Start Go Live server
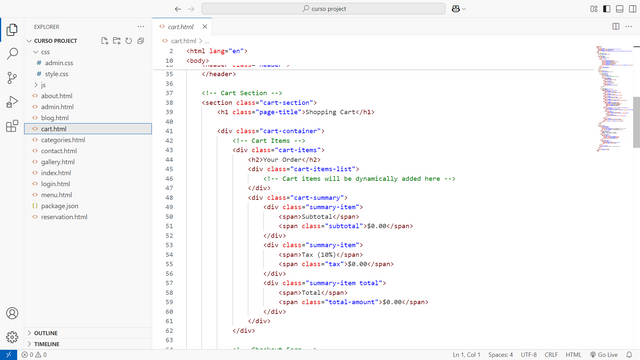Viewport: 640px width, 360px height. click(604, 355)
